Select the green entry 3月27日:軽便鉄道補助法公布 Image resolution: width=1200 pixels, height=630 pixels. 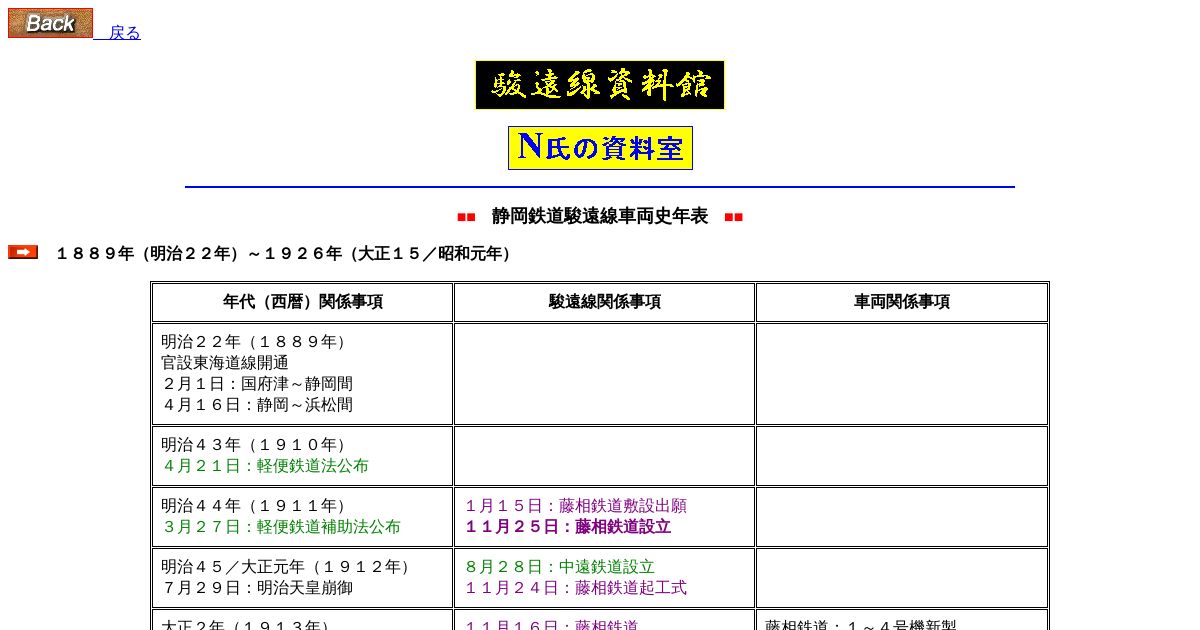tap(281, 527)
